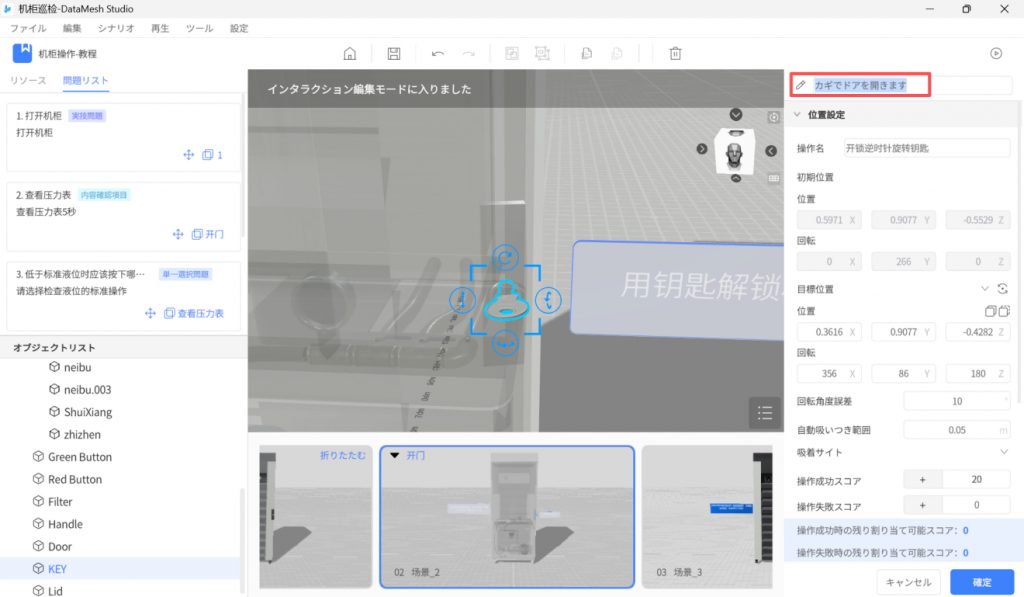Screen dimensions: 1024x597
Task: Click the Home icon in toolbar
Action: (350, 54)
